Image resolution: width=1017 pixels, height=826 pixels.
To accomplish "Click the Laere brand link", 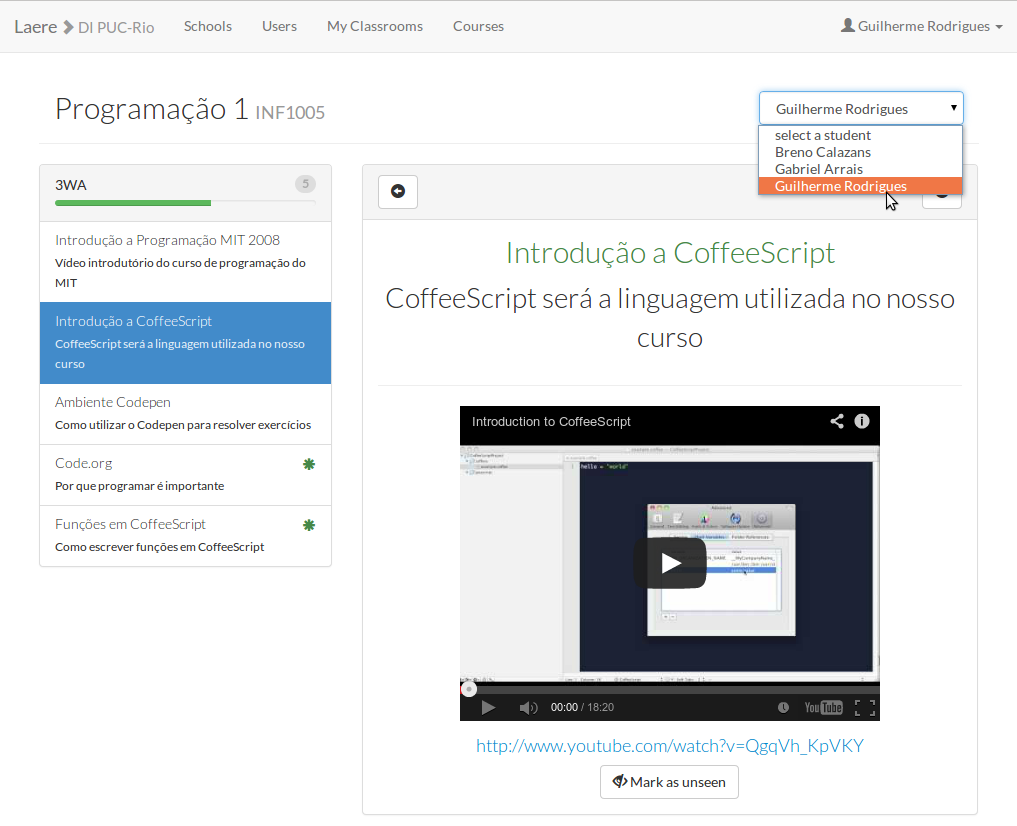I will [x=36, y=27].
